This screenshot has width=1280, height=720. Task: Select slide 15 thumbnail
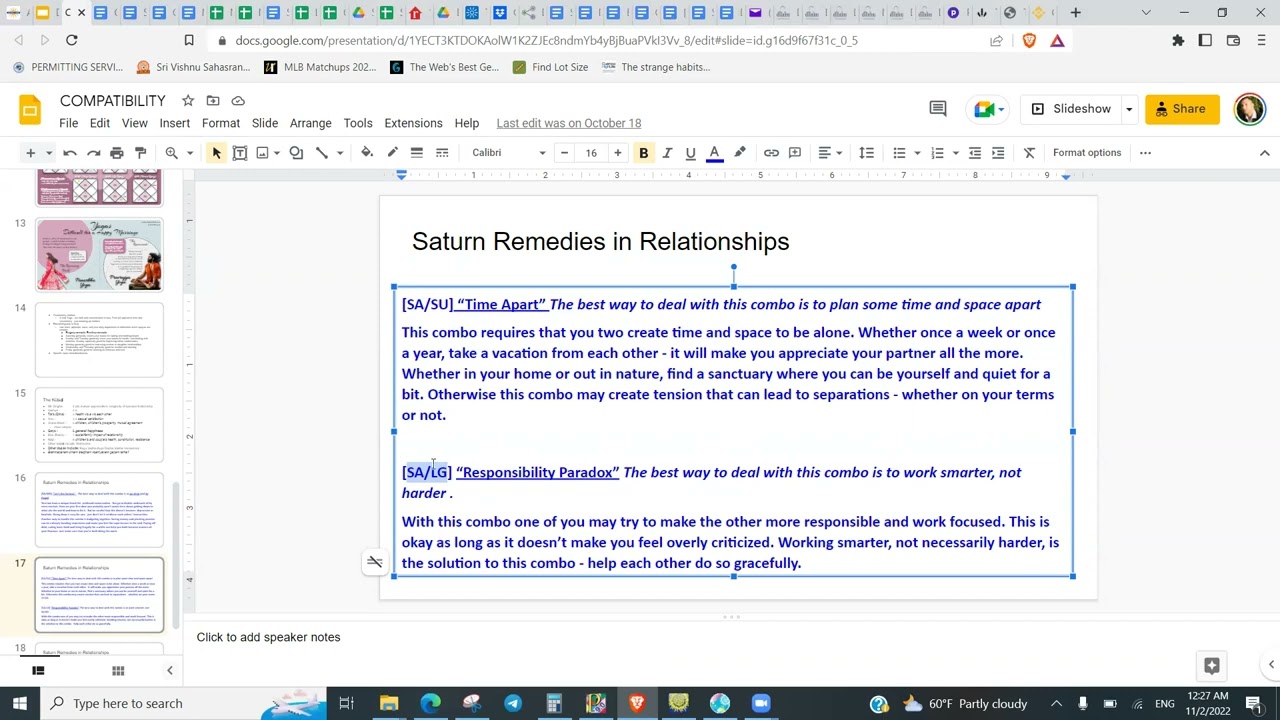[x=99, y=425]
